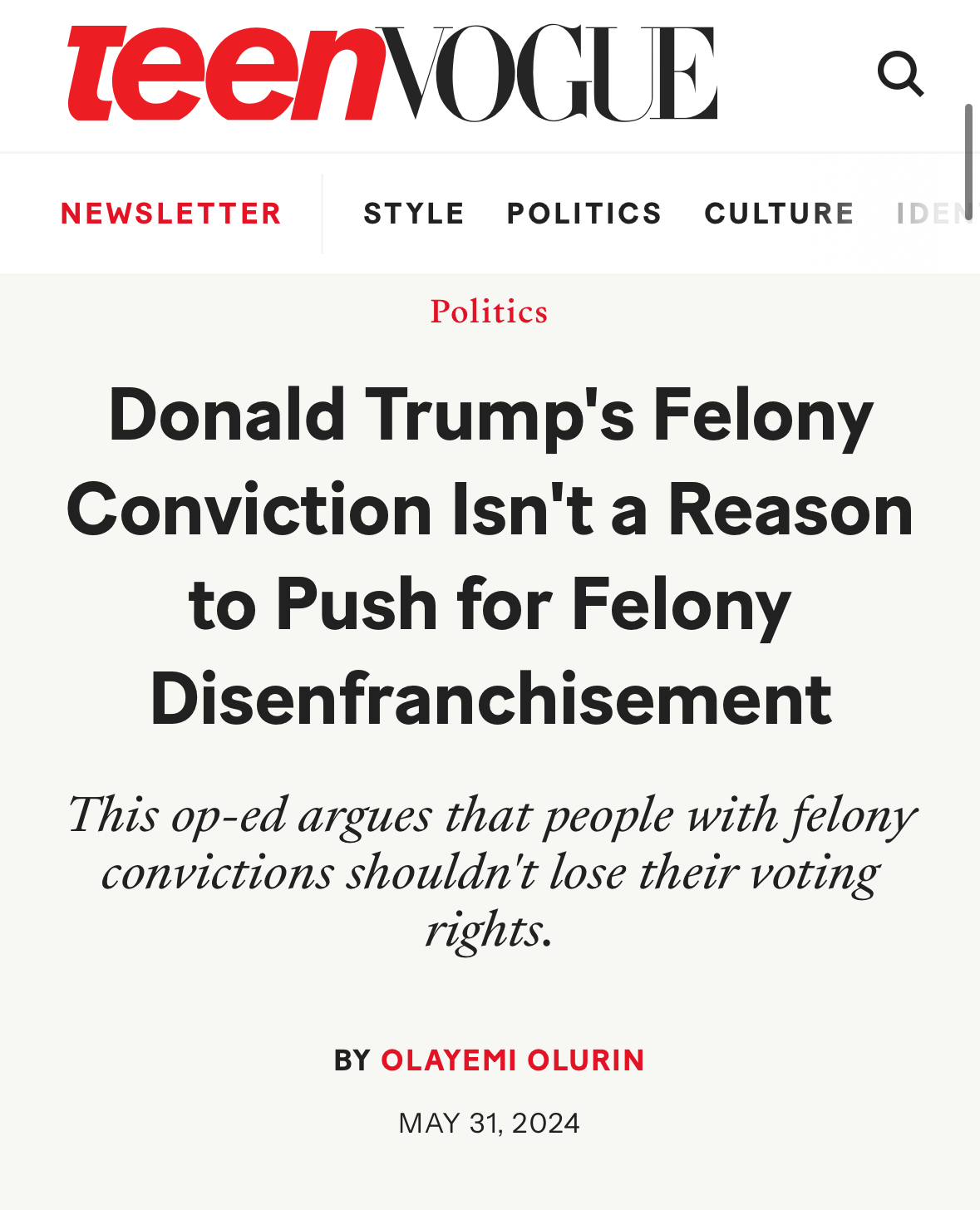Viewport: 980px width, 1210px height.
Task: Select Politics in the navigation bar
Action: click(584, 214)
